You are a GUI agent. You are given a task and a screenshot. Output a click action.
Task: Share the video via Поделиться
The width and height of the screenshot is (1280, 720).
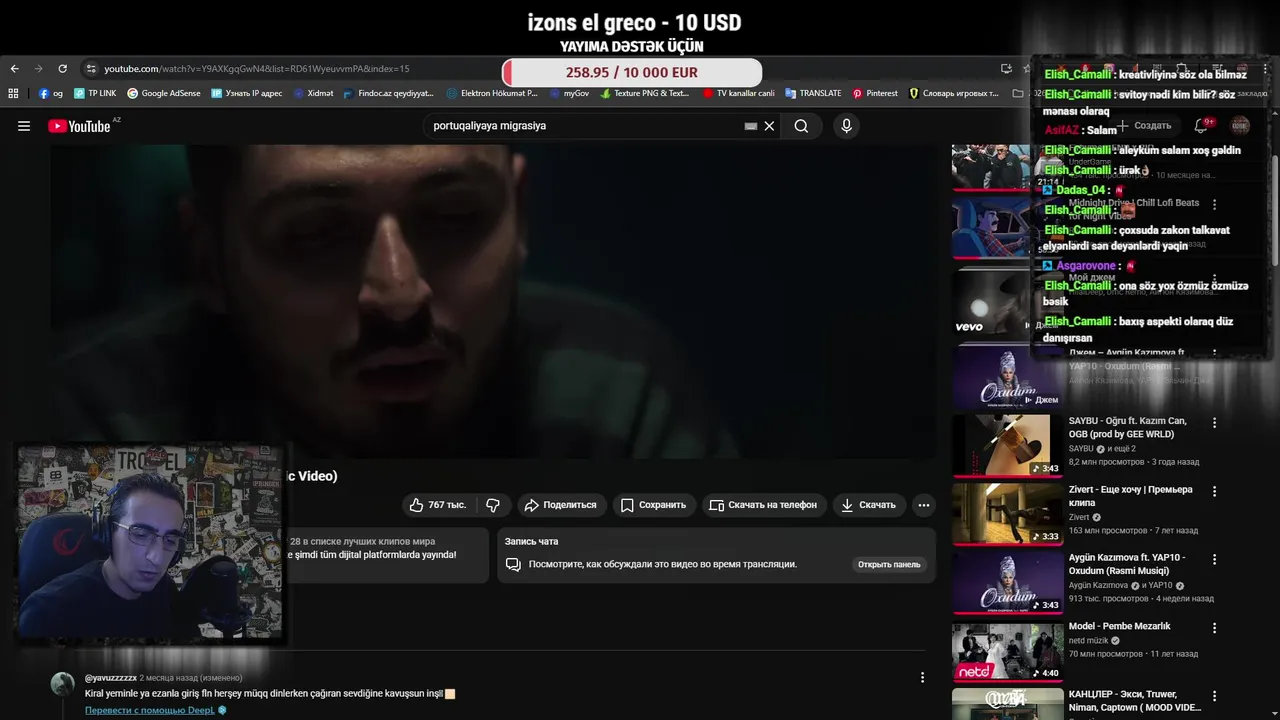[x=560, y=505]
